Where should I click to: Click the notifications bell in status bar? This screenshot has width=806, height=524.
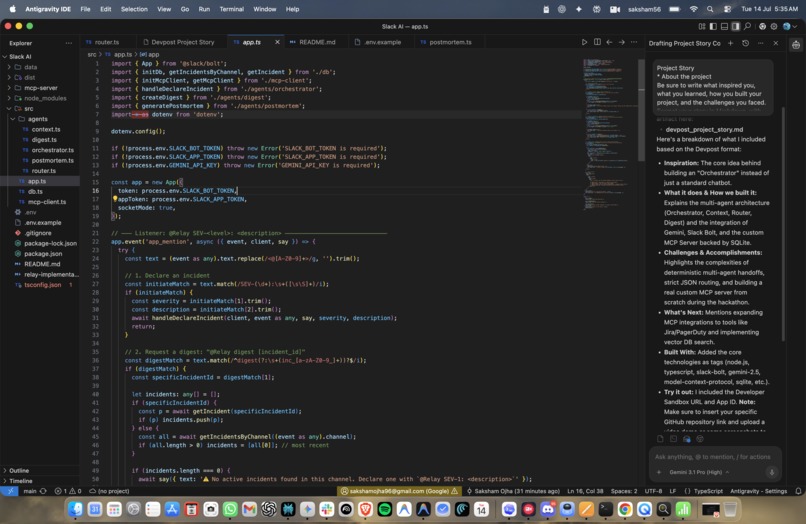[798, 491]
